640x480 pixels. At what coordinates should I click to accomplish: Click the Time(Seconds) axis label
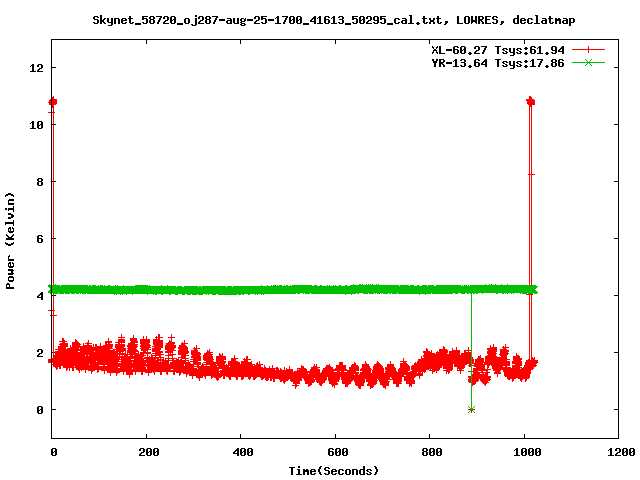click(x=333, y=471)
